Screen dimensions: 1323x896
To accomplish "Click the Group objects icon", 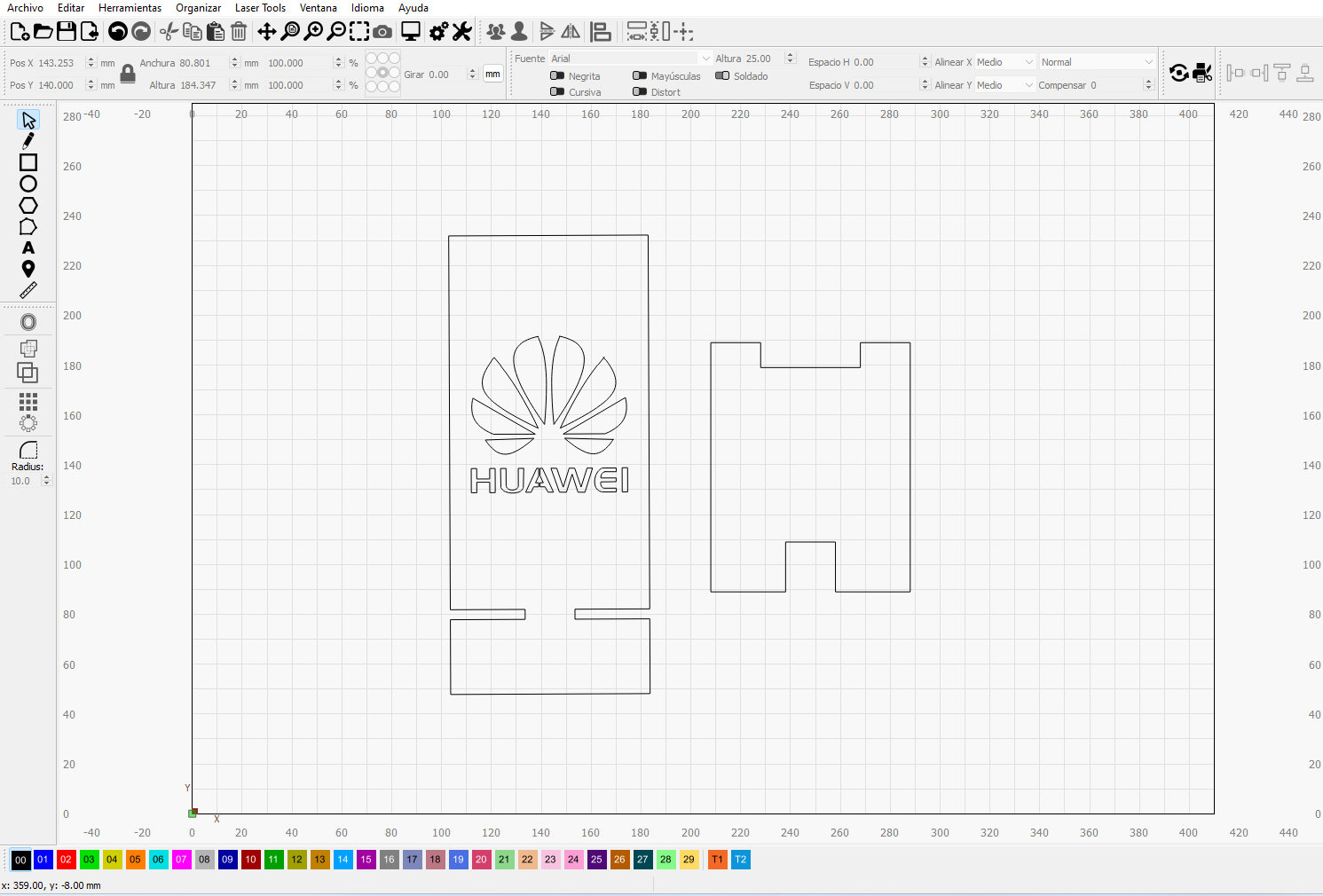I will [x=496, y=32].
